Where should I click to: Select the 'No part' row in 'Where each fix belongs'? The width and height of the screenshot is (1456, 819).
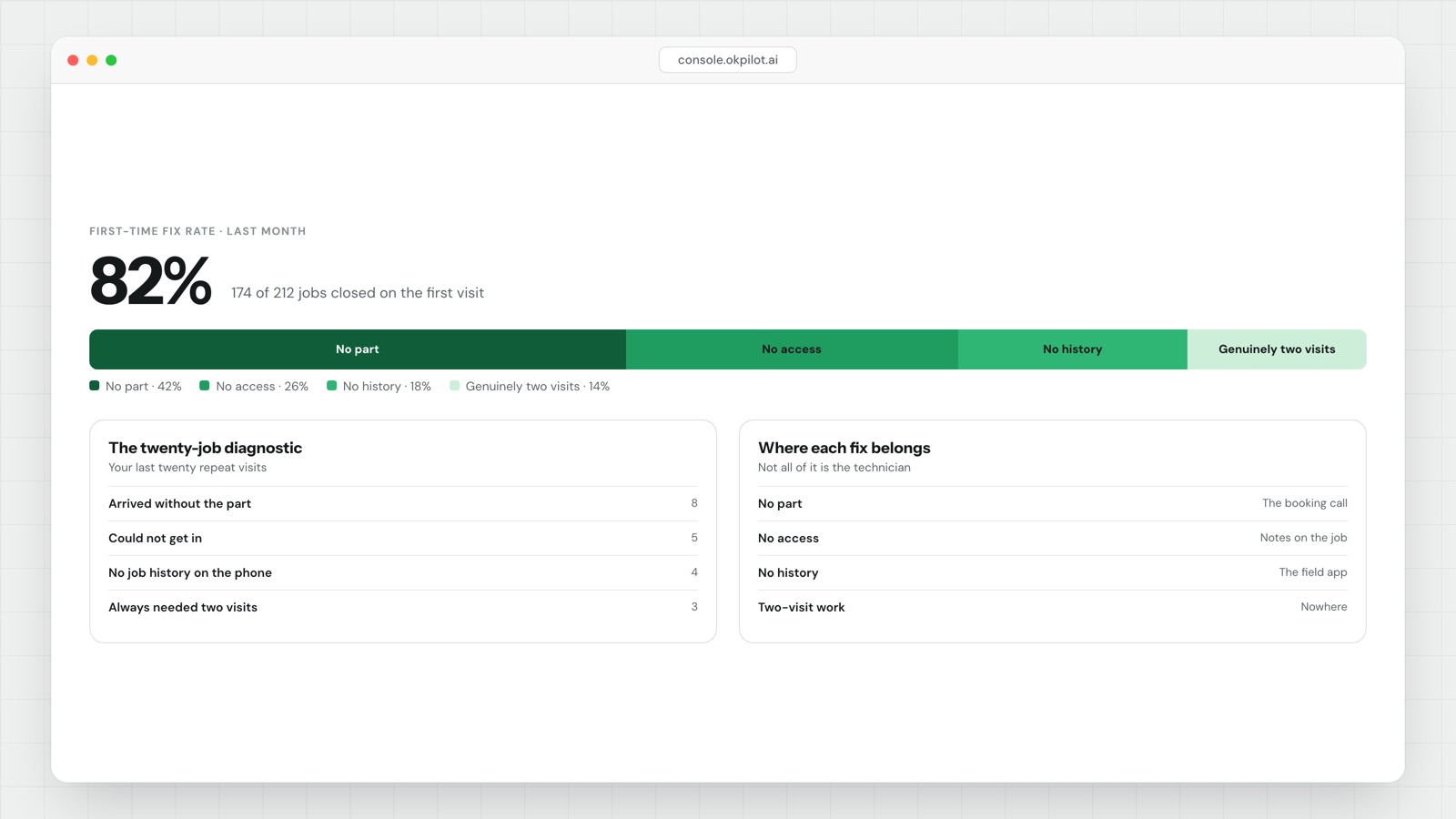coord(1053,503)
